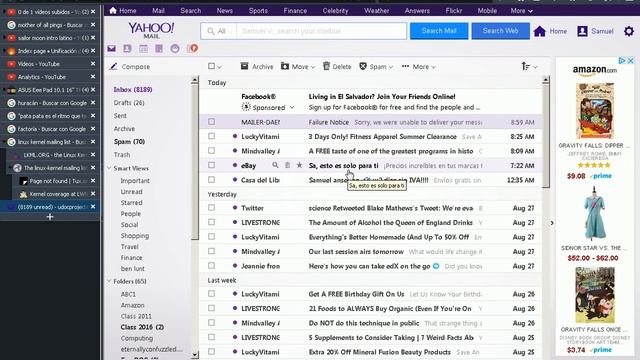Click the Move folder icon
This screenshot has width=640, height=360.
(285, 66)
